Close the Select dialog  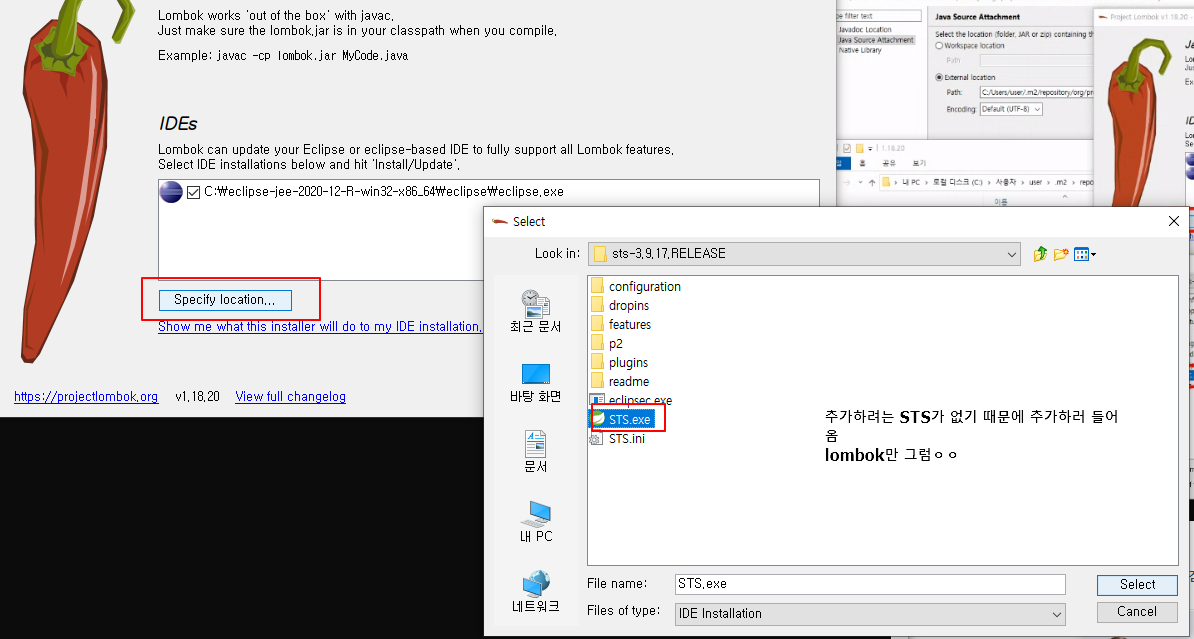(x=1173, y=221)
